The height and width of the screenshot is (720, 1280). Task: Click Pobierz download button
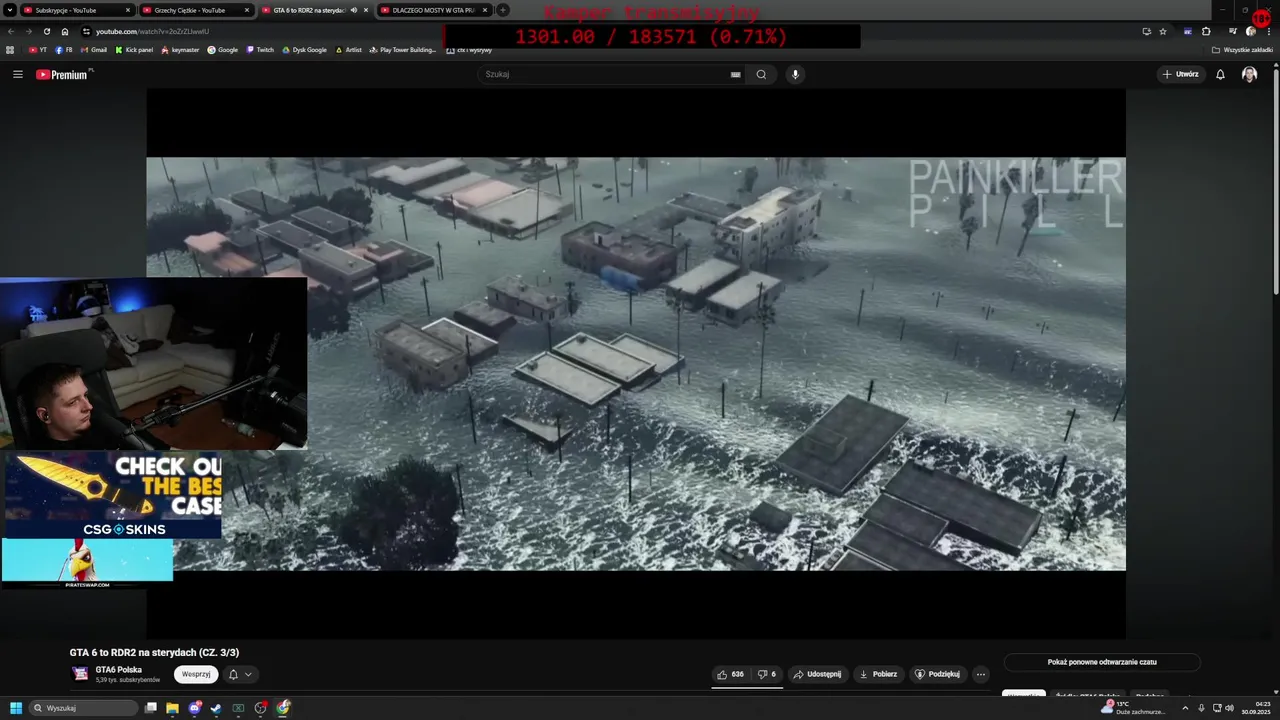coord(879,674)
